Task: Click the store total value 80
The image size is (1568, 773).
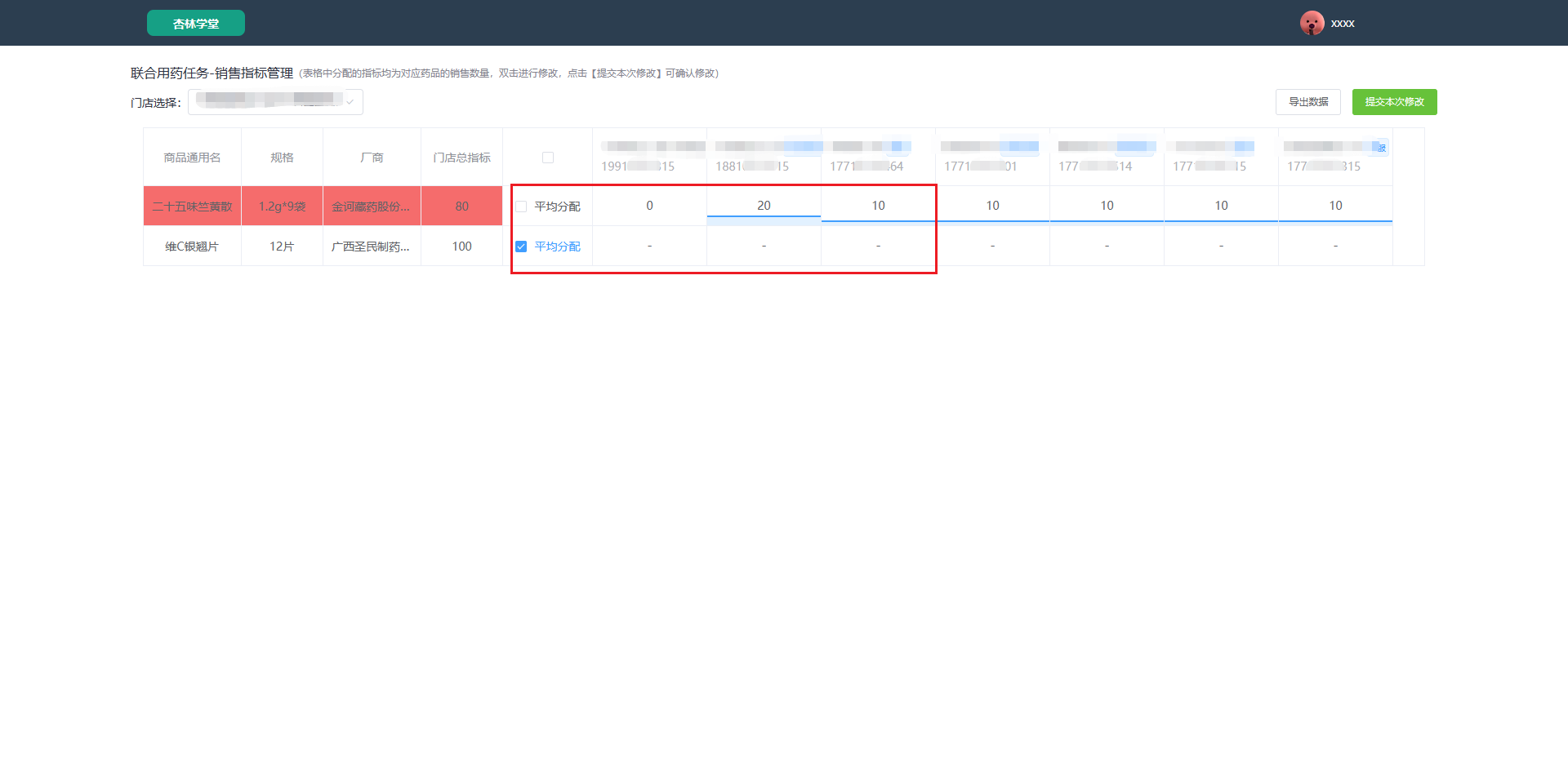Action: (x=461, y=207)
